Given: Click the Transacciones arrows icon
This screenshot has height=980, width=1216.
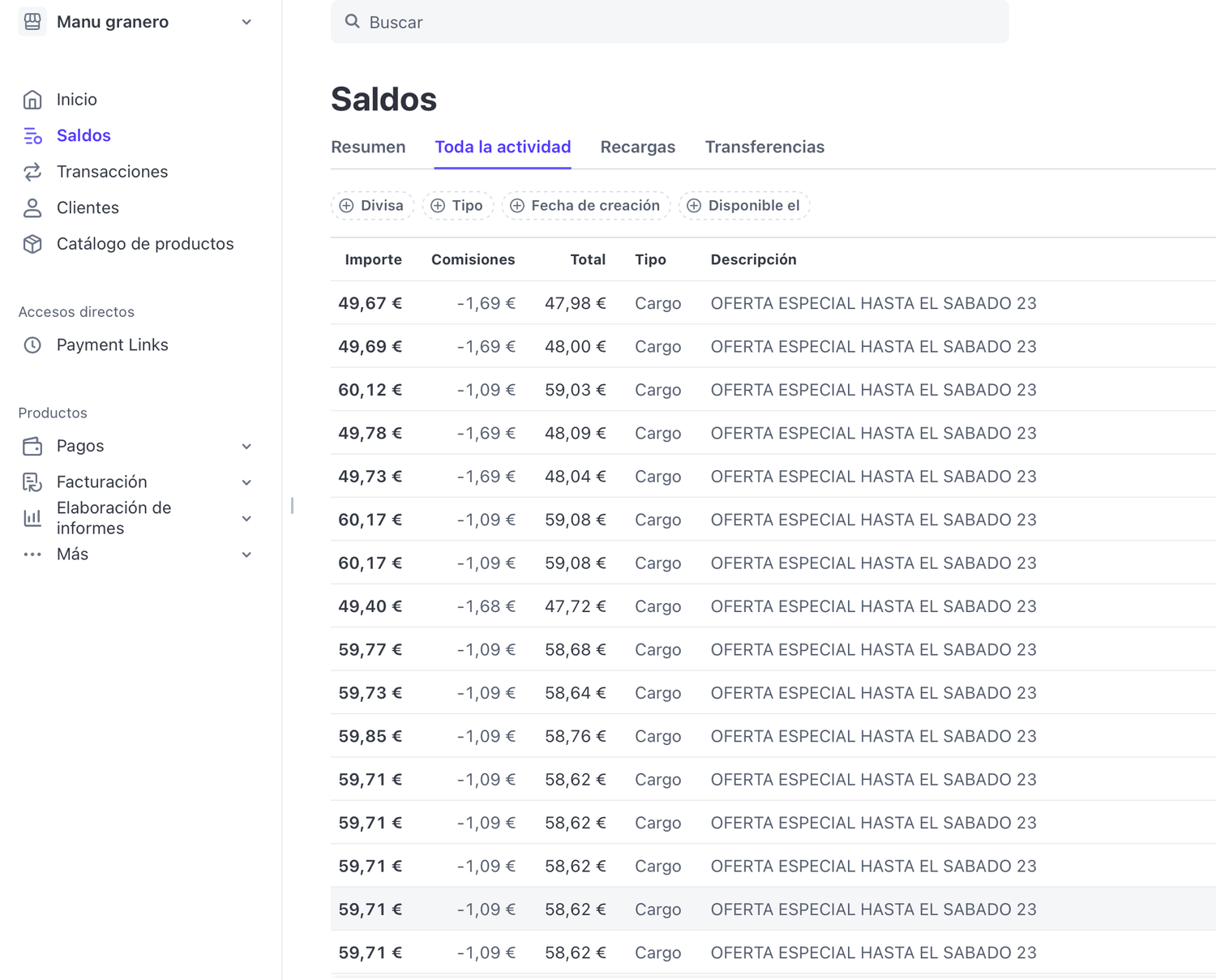Looking at the screenshot, I should pos(32,172).
